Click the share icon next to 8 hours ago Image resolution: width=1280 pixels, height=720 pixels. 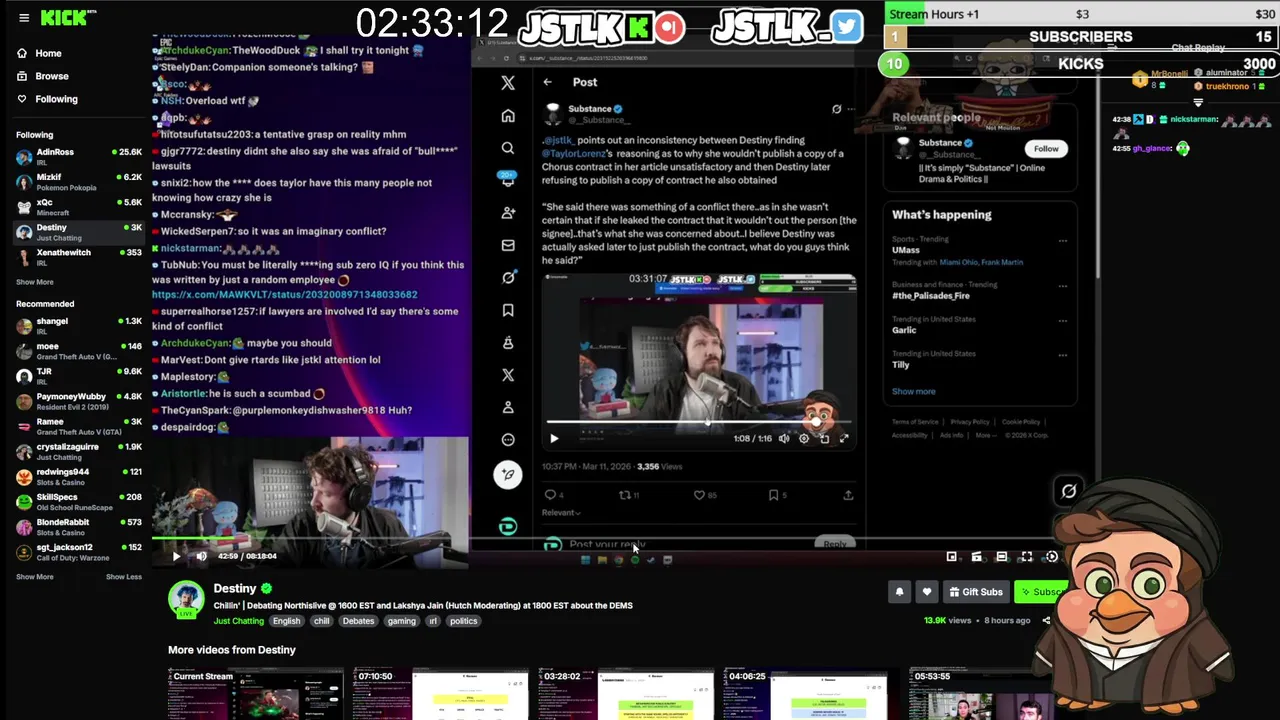pos(1046,620)
